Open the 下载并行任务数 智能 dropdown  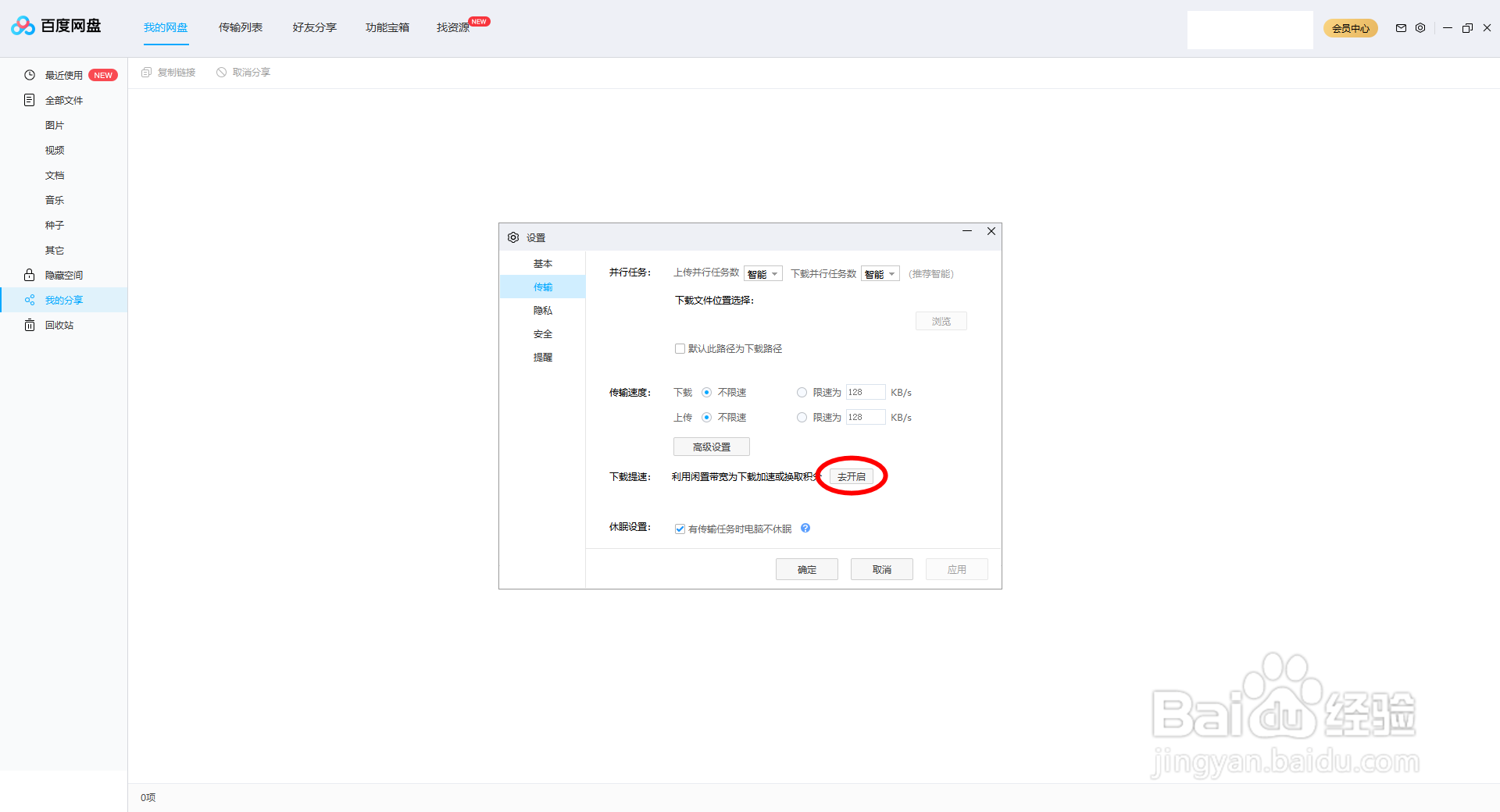tap(880, 273)
